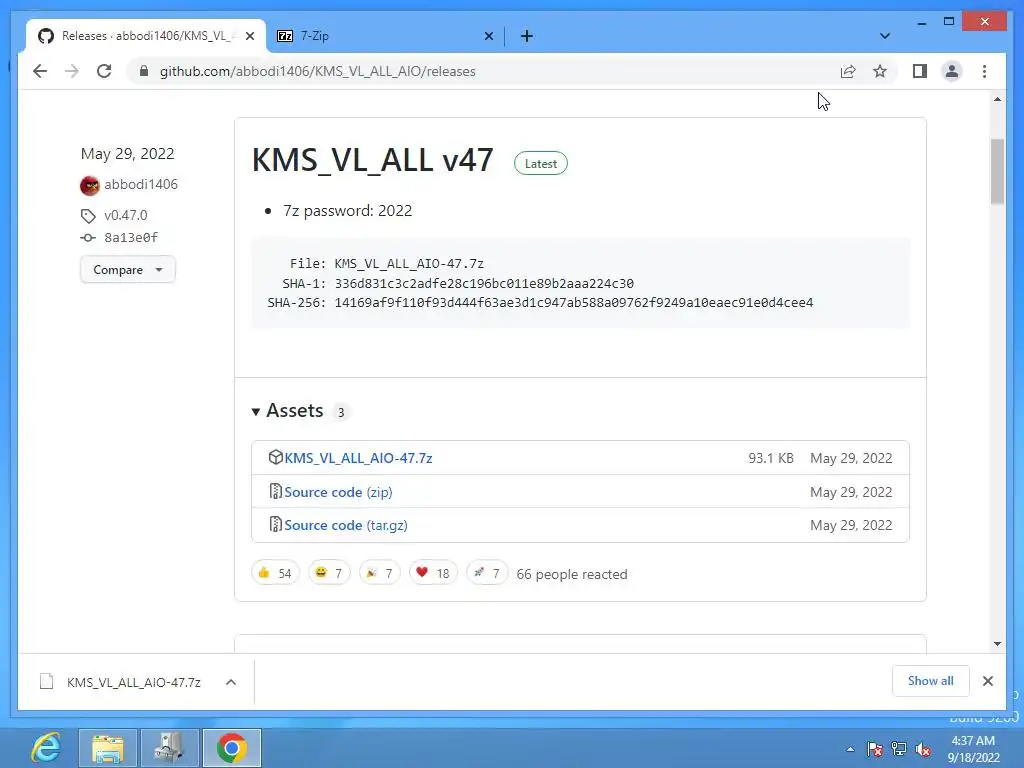
Task: Share this page via share icon
Action: [848, 71]
